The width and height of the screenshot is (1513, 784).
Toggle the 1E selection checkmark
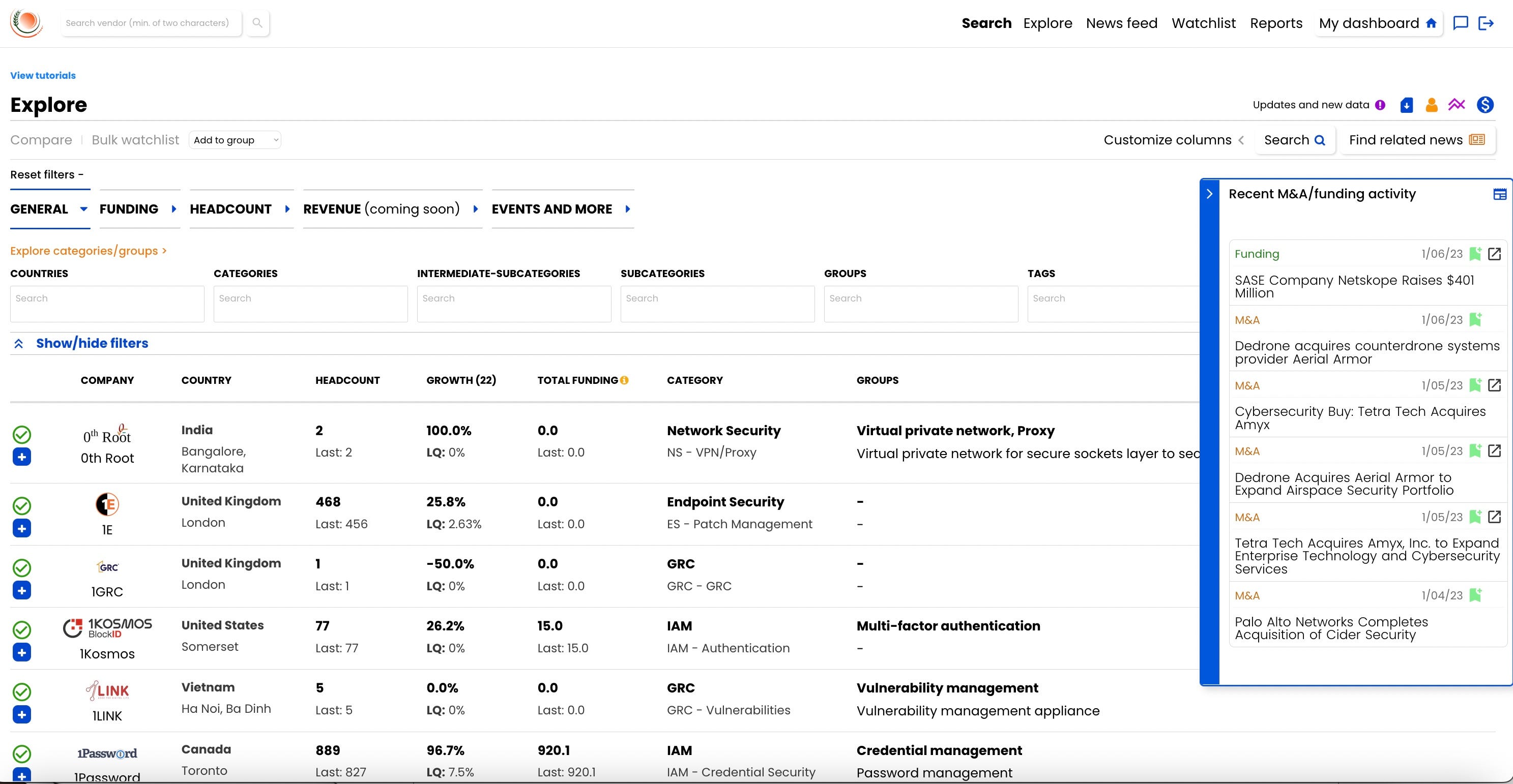pyautogui.click(x=22, y=505)
